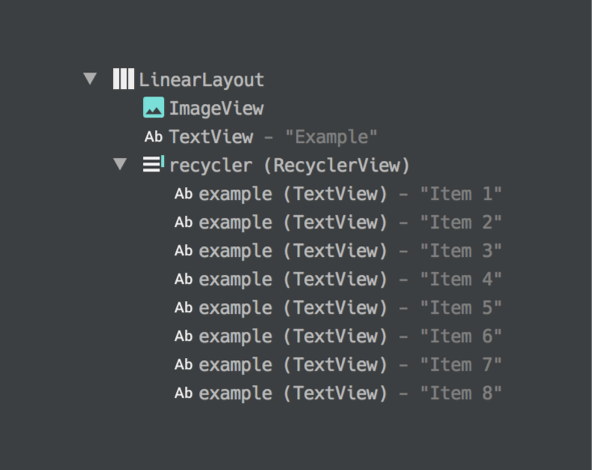Click the Ab icon of "Item 2" row
This screenshot has width=592, height=470.
[183, 222]
